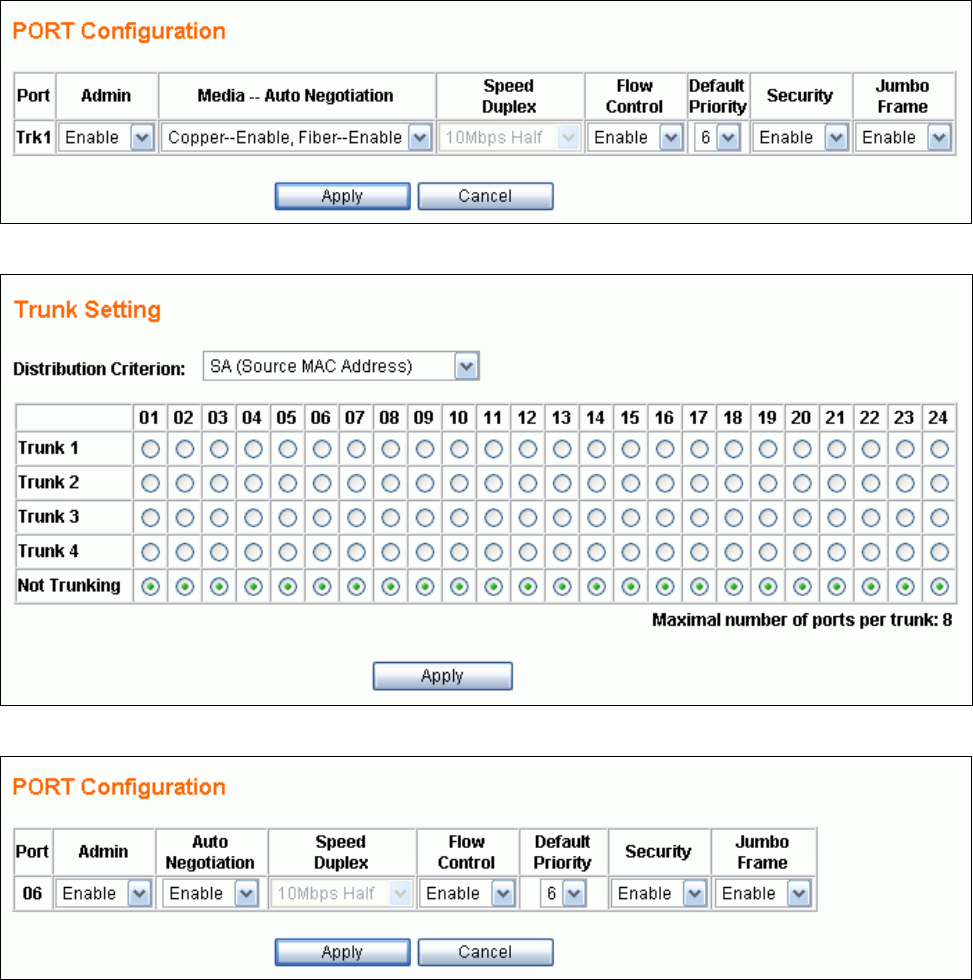Viewport: 973px width, 980px height.
Task: Select Not Trunking for port 01
Action: pos(150,586)
